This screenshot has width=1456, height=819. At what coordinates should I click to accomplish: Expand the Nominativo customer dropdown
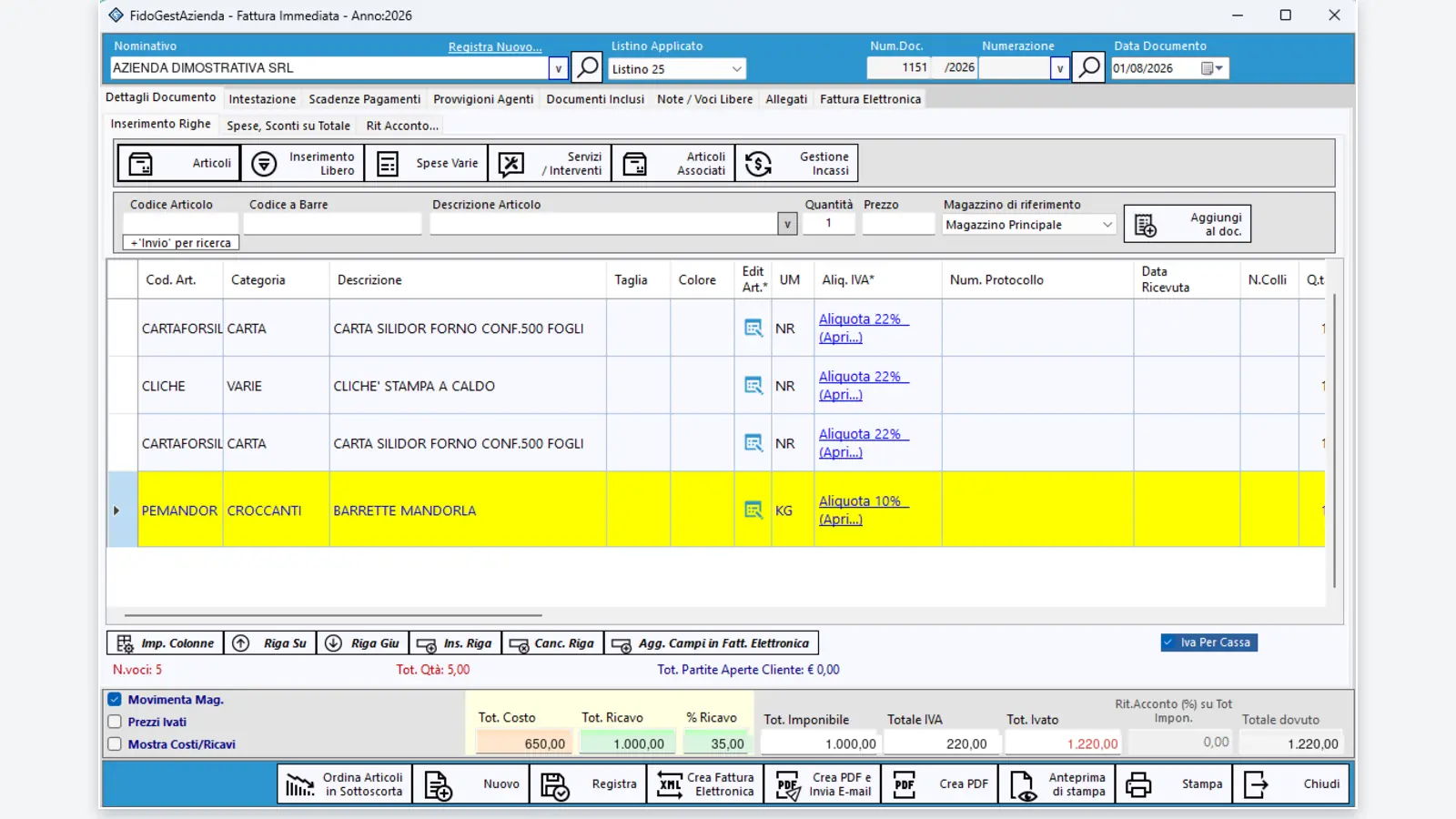(559, 68)
